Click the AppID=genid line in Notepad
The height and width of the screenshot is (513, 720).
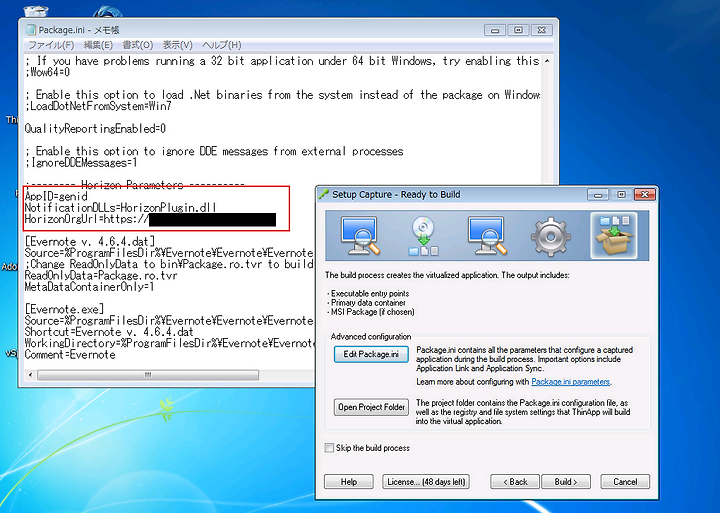tap(56, 197)
